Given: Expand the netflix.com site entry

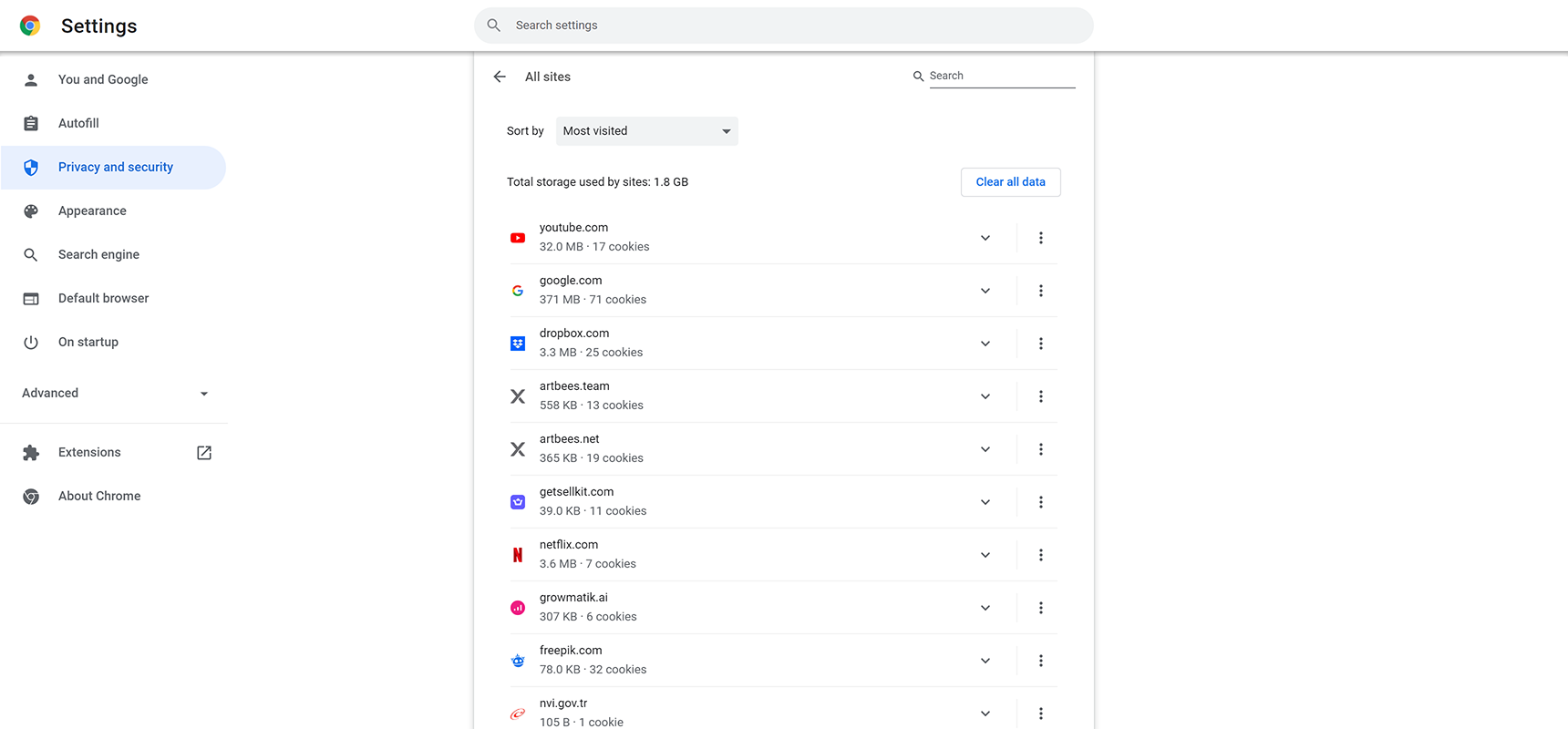Looking at the screenshot, I should (x=985, y=555).
